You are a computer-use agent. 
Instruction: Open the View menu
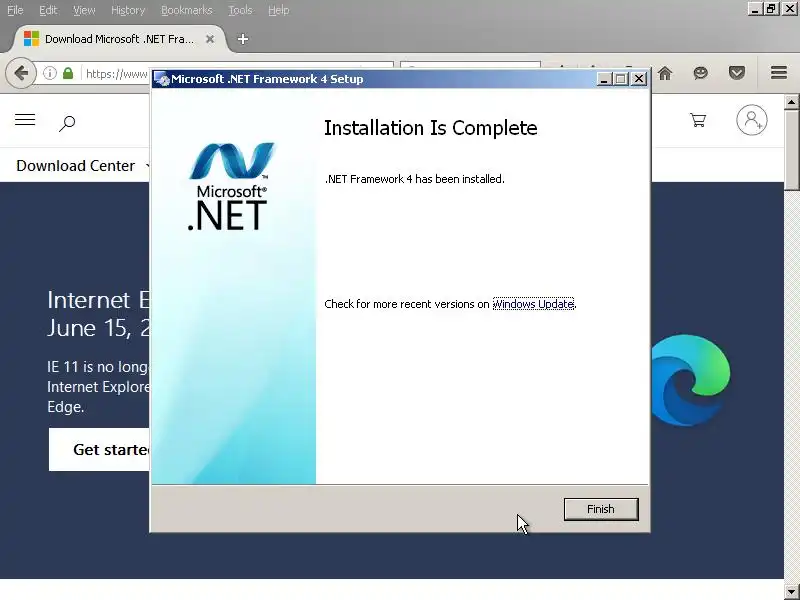coord(84,10)
